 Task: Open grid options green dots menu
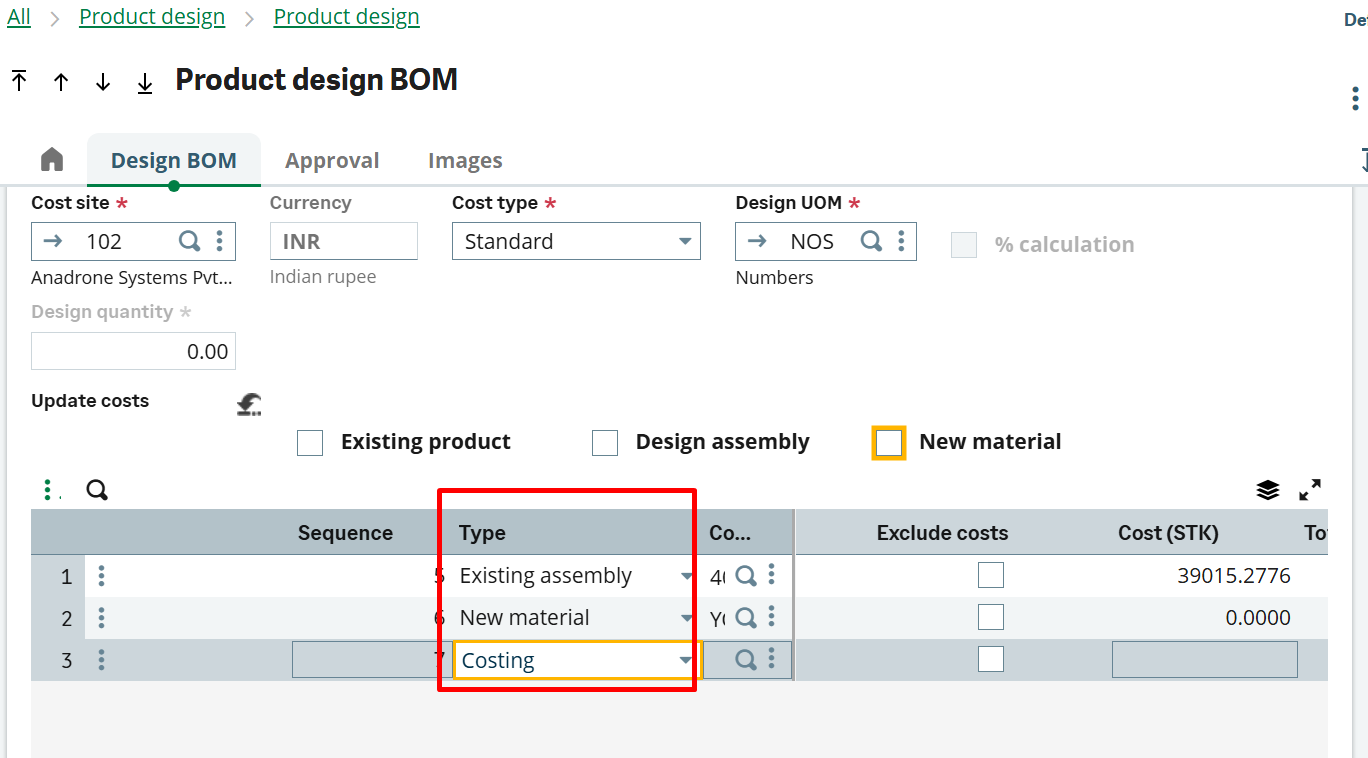(x=49, y=490)
